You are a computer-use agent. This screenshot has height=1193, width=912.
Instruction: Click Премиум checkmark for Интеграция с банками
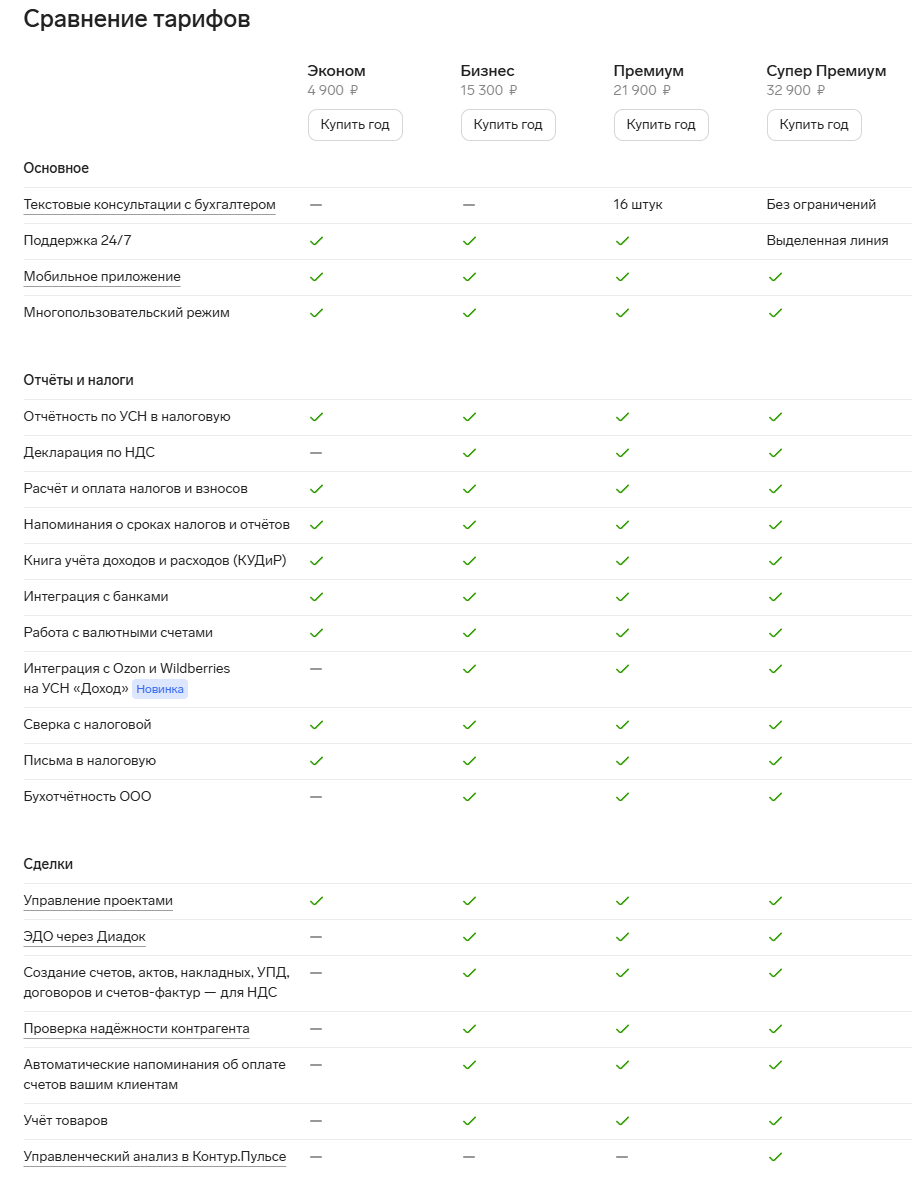tap(622, 597)
